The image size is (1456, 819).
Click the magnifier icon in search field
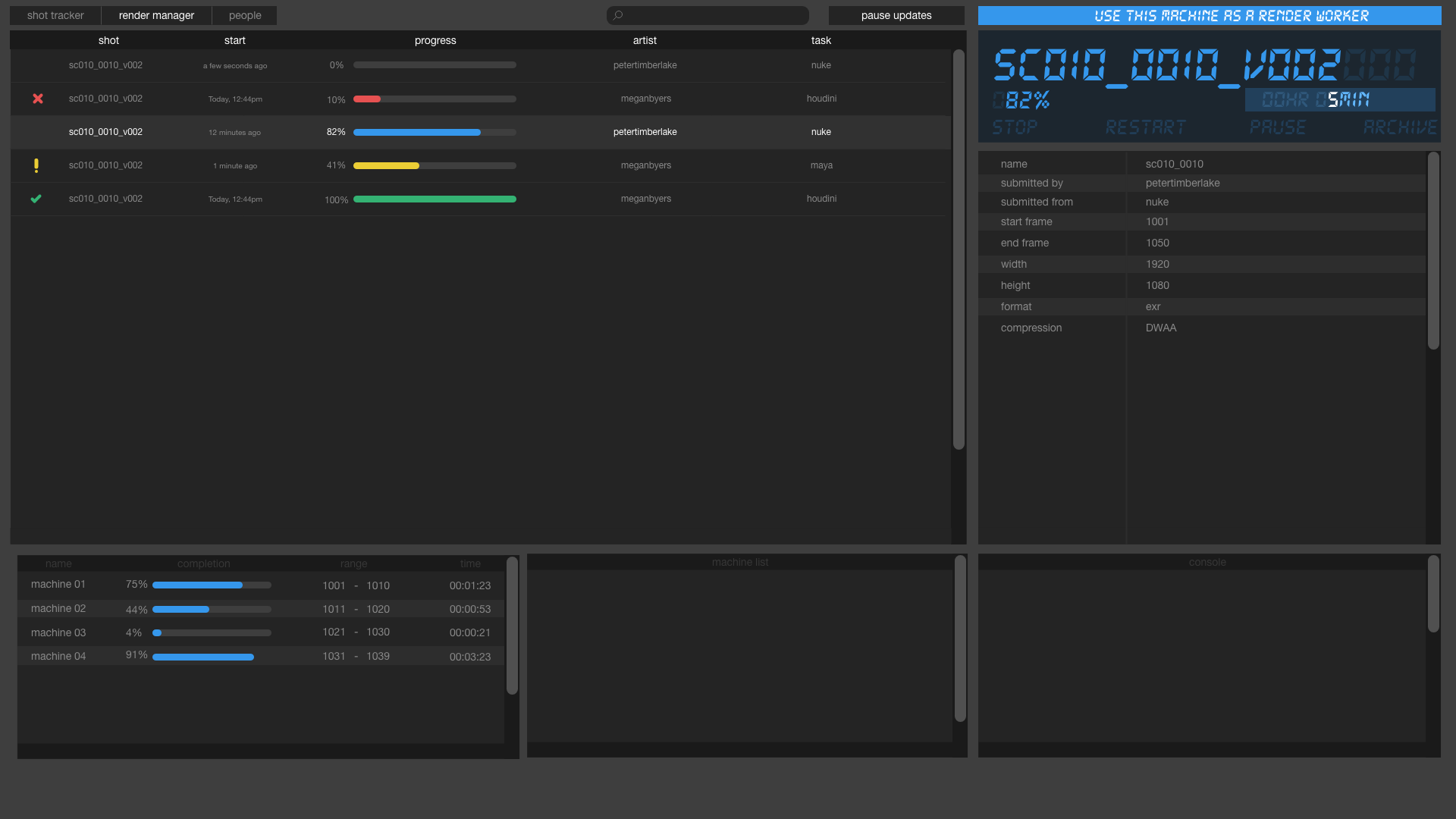[618, 15]
